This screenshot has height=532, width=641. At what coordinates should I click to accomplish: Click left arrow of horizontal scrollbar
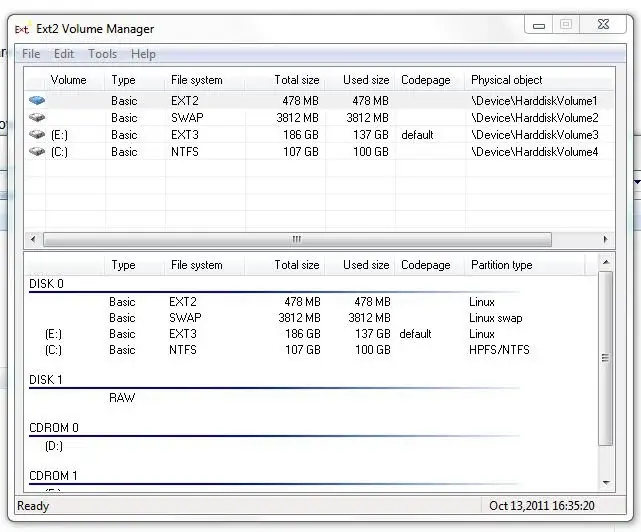tap(33, 239)
